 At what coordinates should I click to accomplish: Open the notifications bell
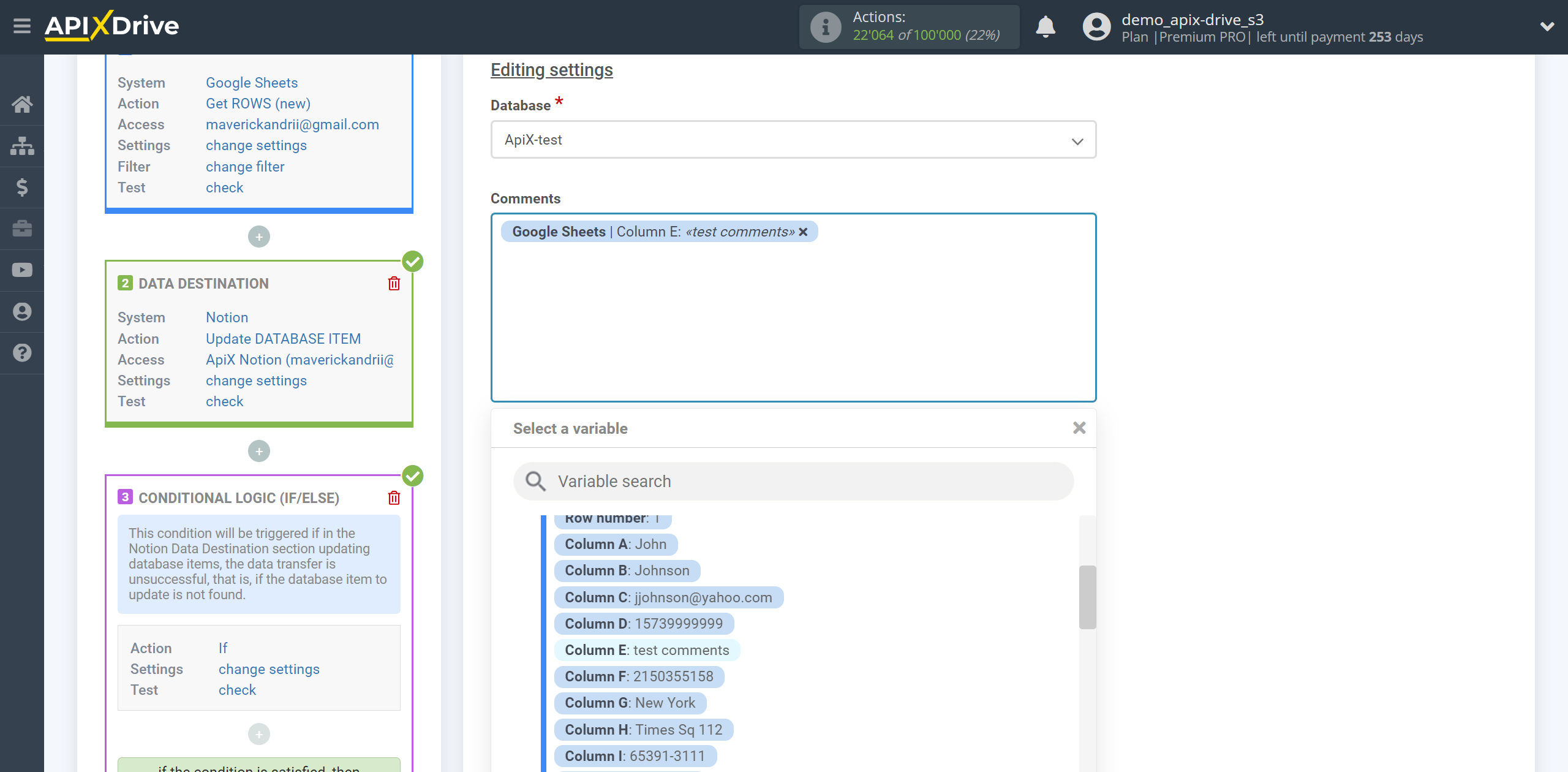1046,27
